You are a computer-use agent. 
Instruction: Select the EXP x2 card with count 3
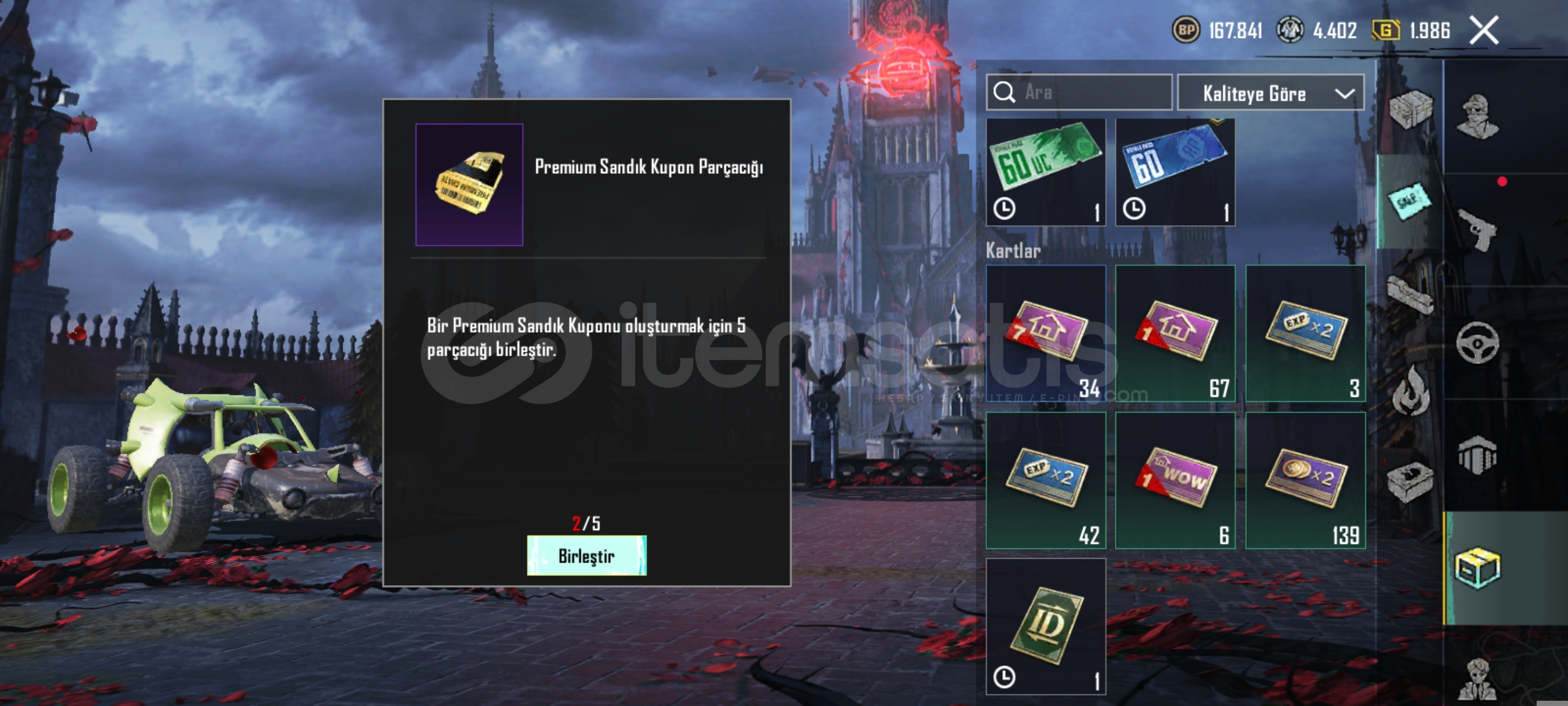tap(1305, 333)
